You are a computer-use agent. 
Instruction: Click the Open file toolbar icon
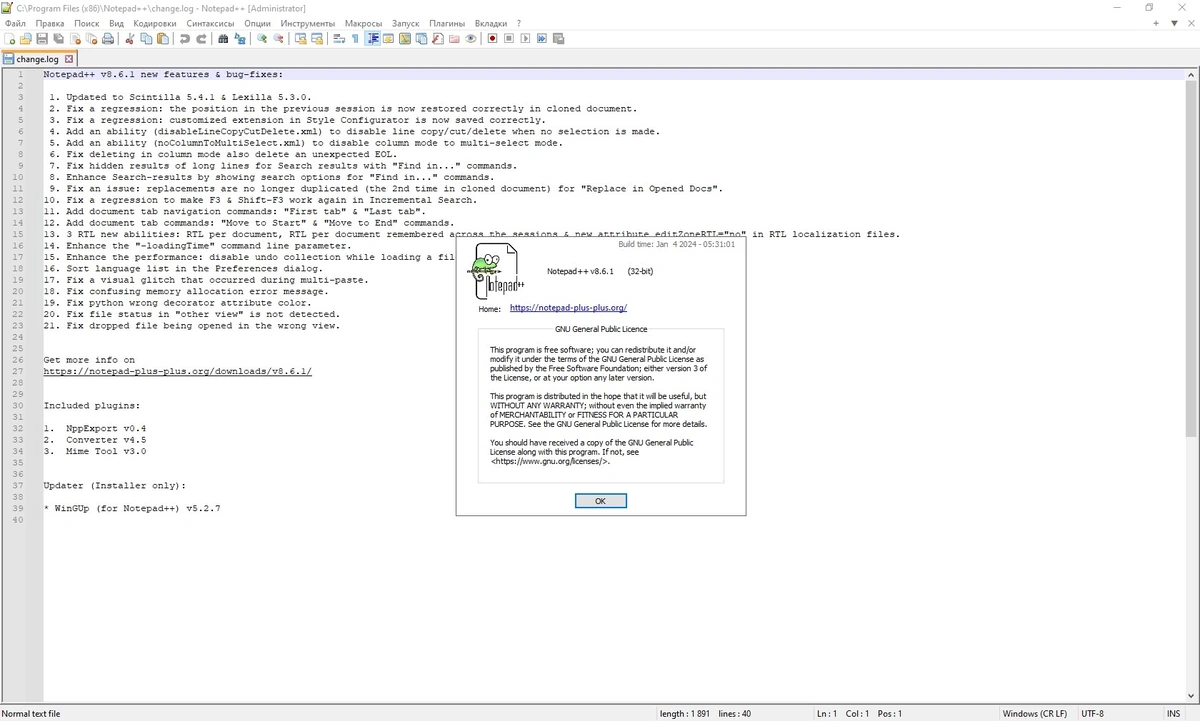(25, 39)
